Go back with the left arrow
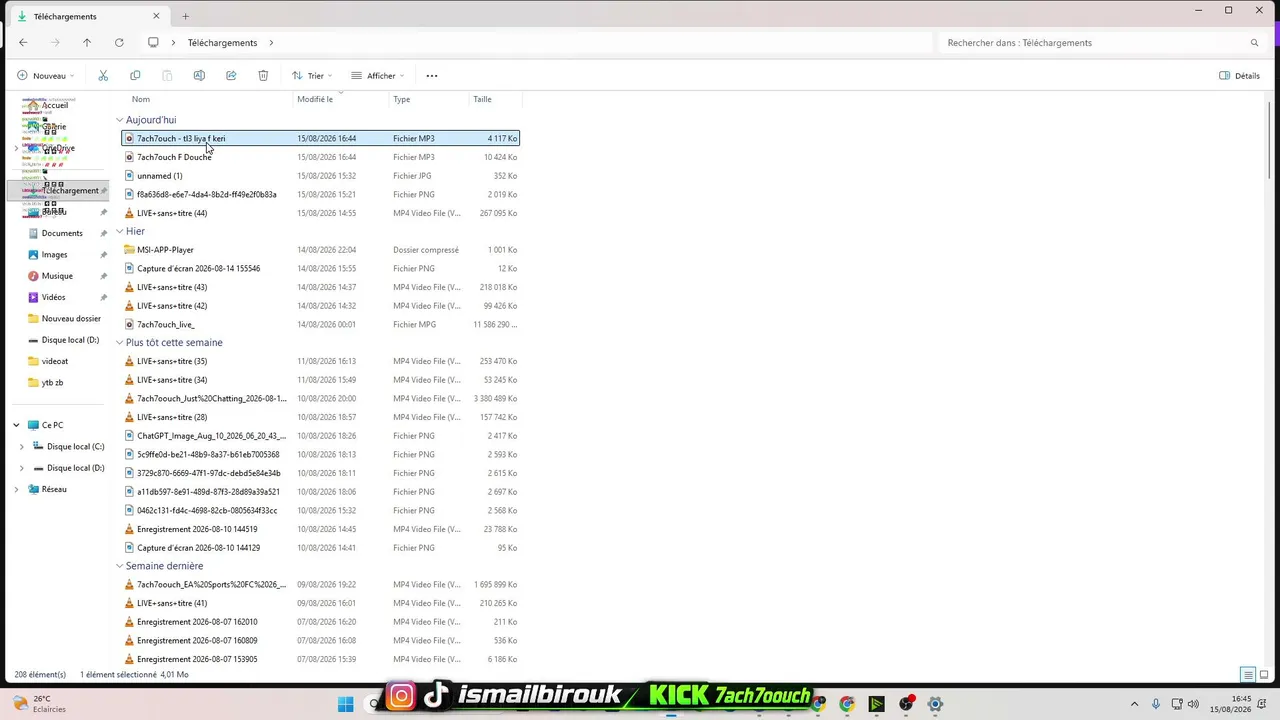Screen dimensions: 1280x720 tap(23, 43)
